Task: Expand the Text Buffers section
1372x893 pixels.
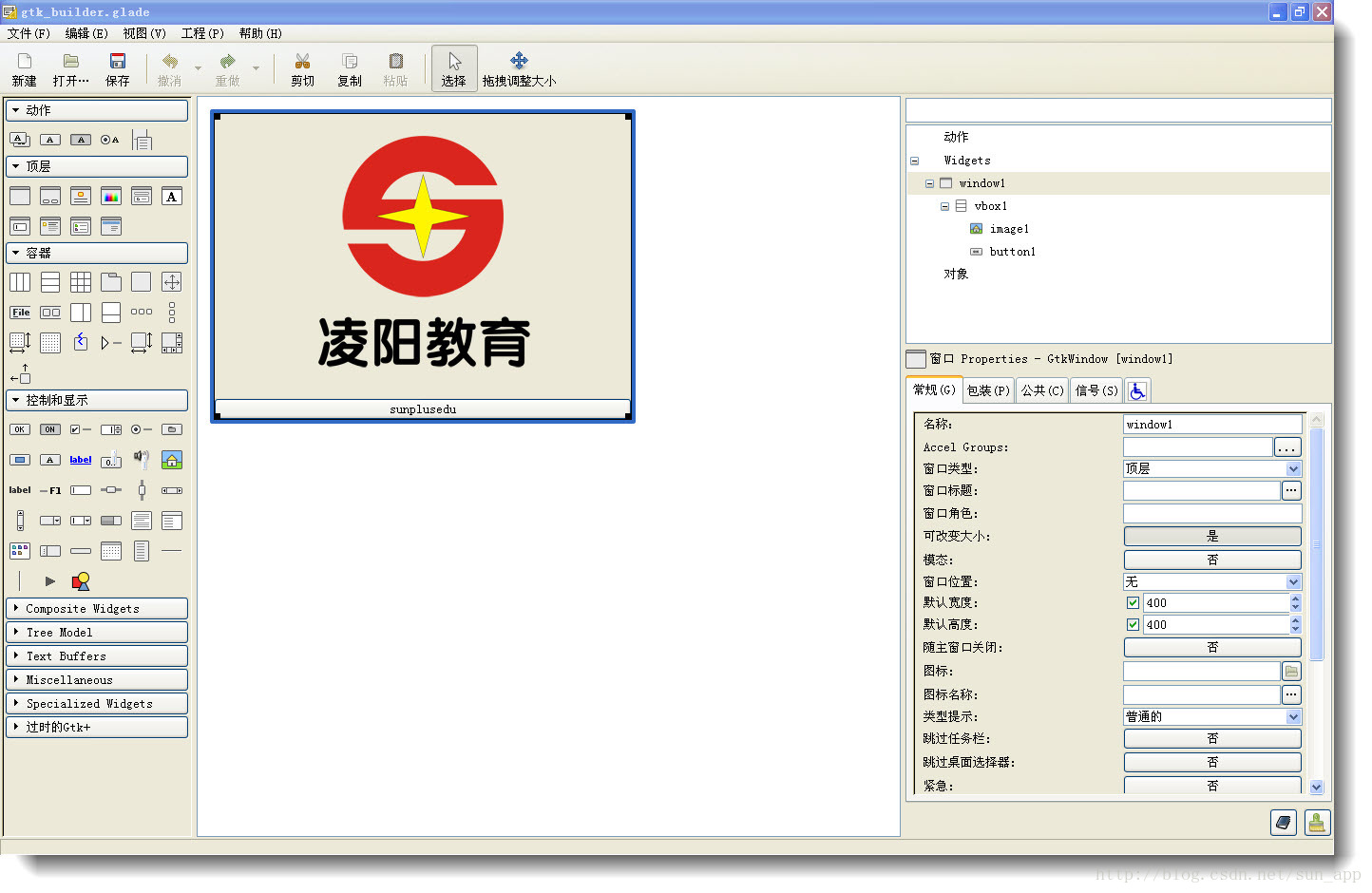Action: tap(97, 655)
